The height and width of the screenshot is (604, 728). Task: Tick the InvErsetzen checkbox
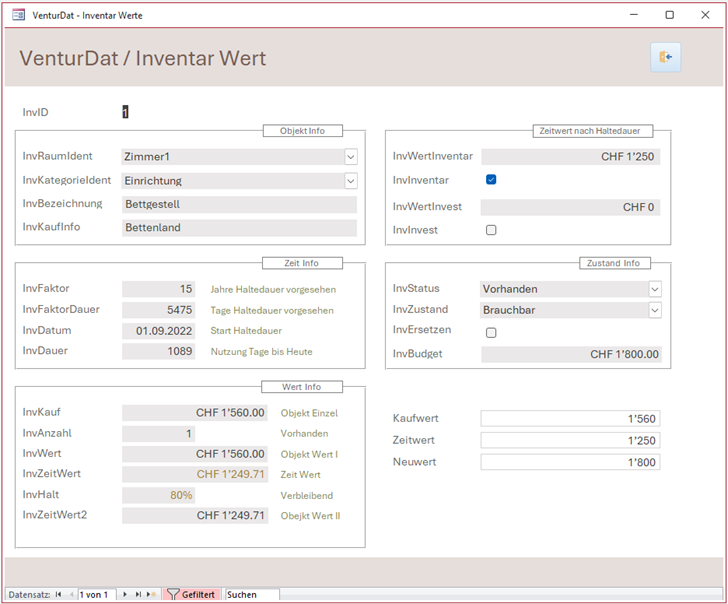pyautogui.click(x=491, y=332)
